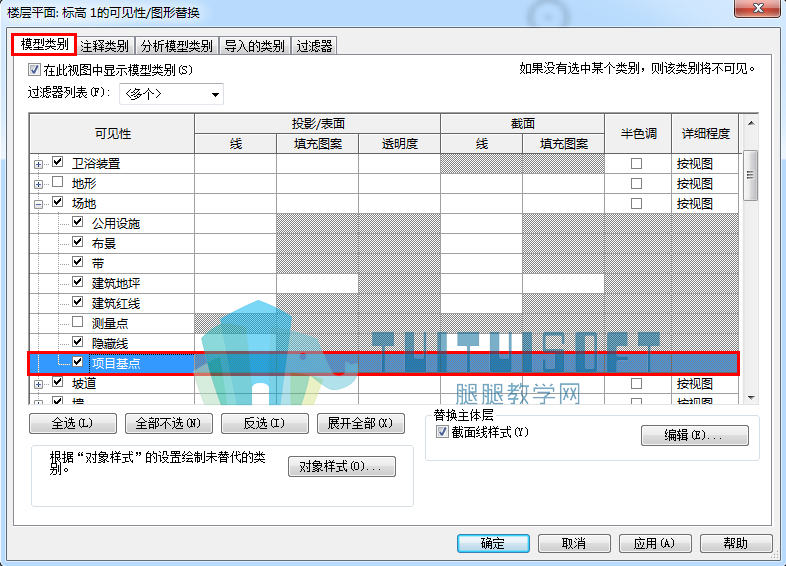Uncheck the 带 visibility checkbox
Image resolution: width=786 pixels, height=566 pixels.
pyautogui.click(x=77, y=262)
